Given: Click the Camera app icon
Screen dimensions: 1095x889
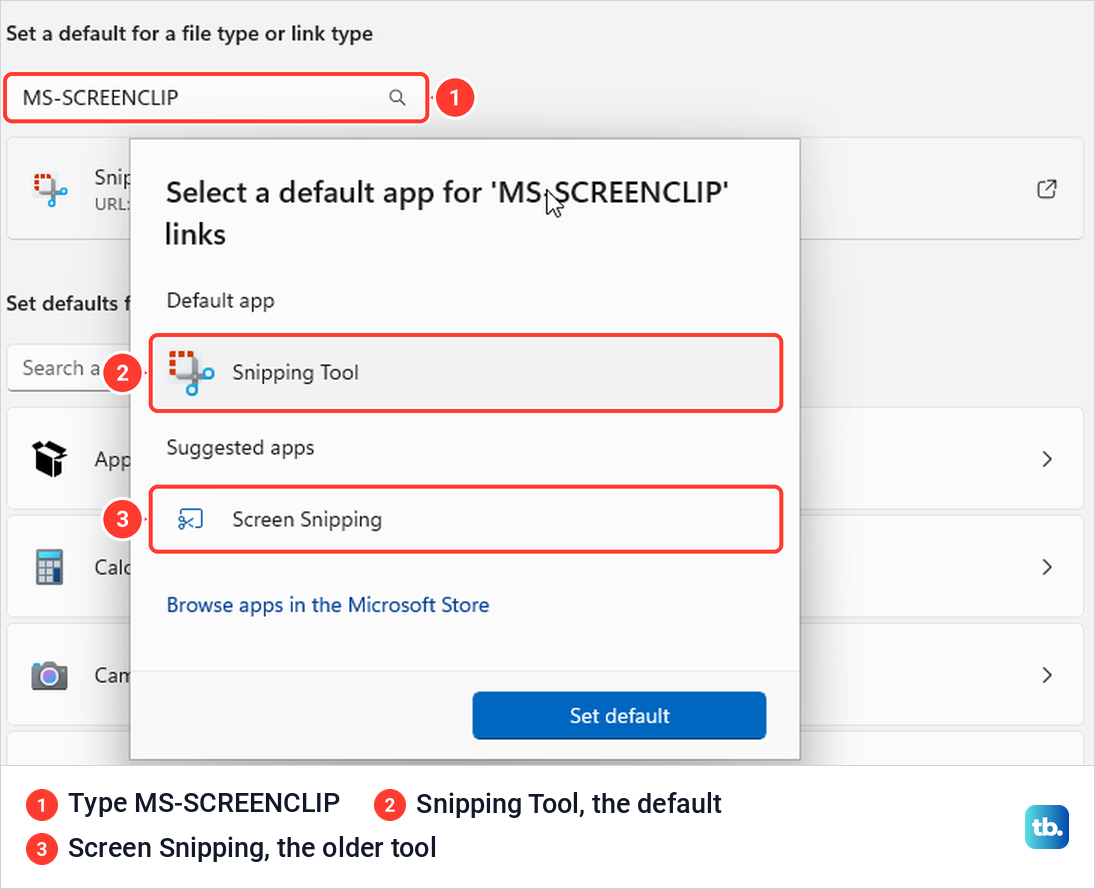Looking at the screenshot, I should [x=50, y=675].
